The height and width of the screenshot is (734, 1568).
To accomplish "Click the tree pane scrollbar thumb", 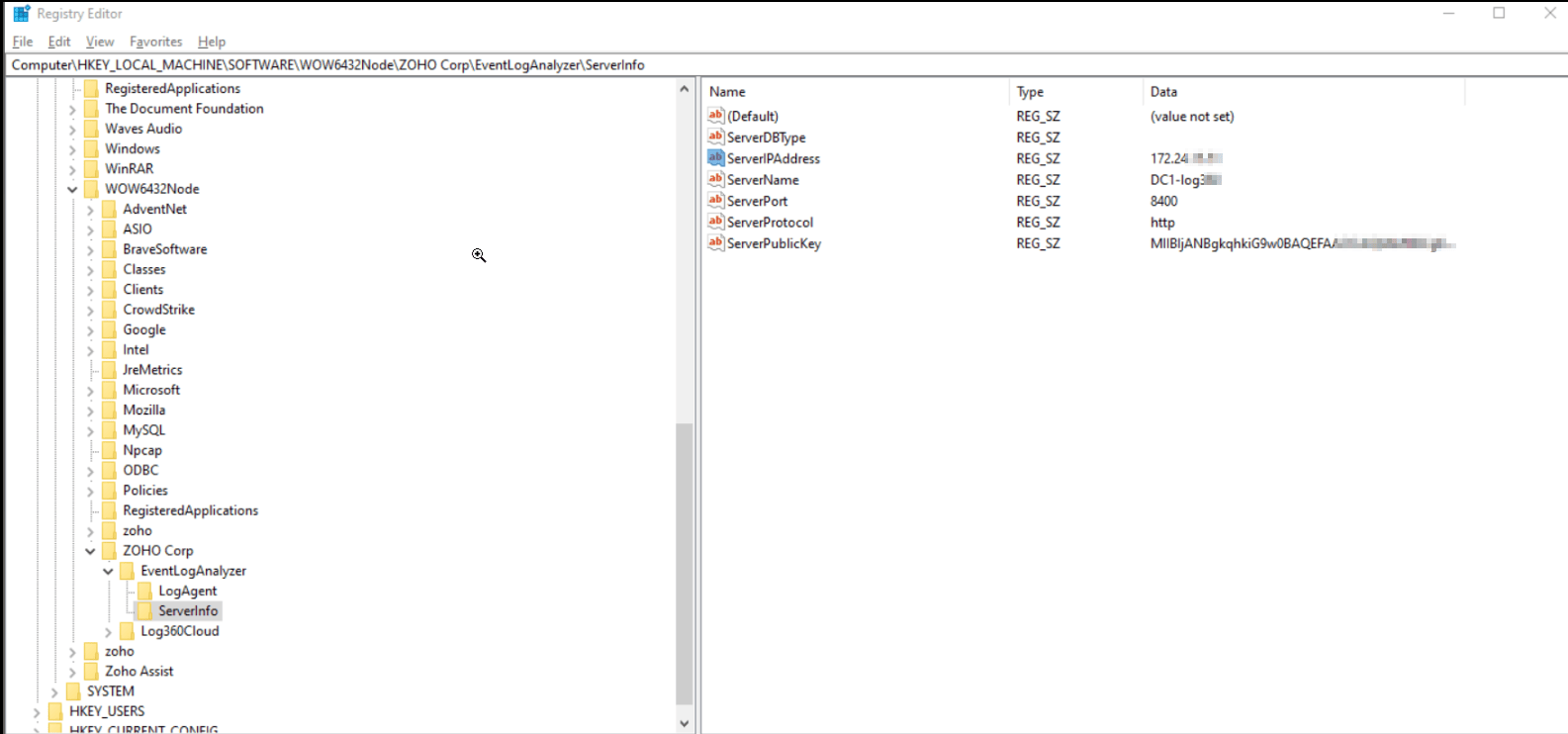I will 684,564.
